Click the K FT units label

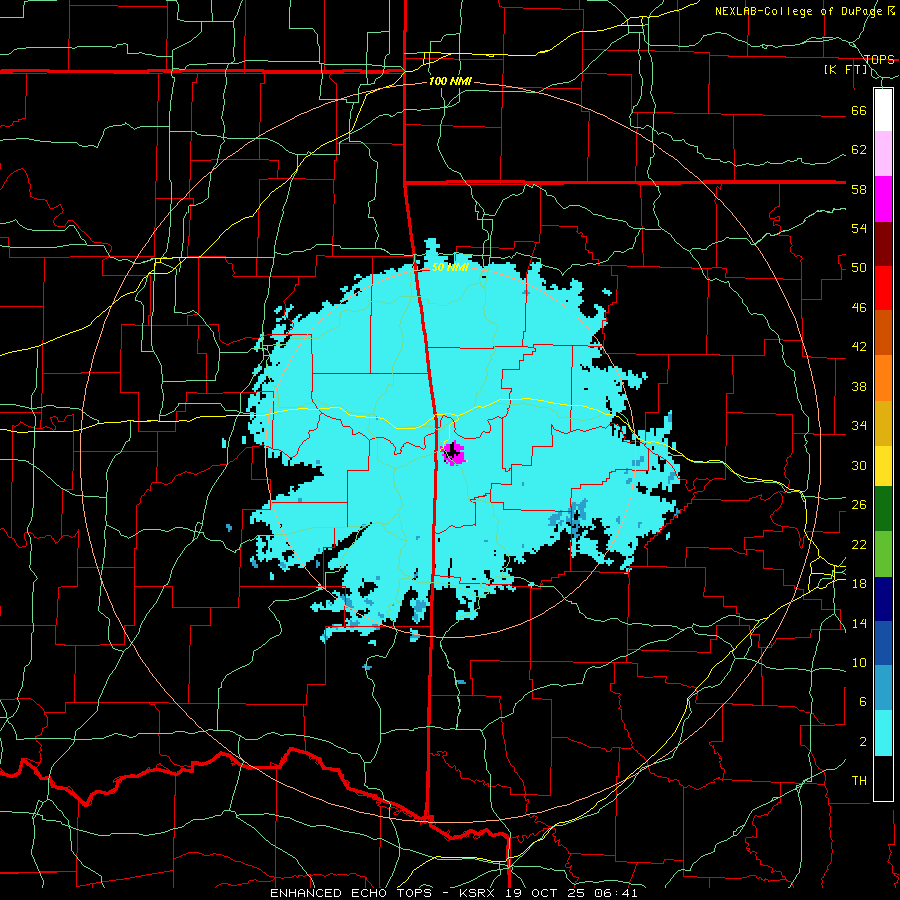click(x=846, y=70)
